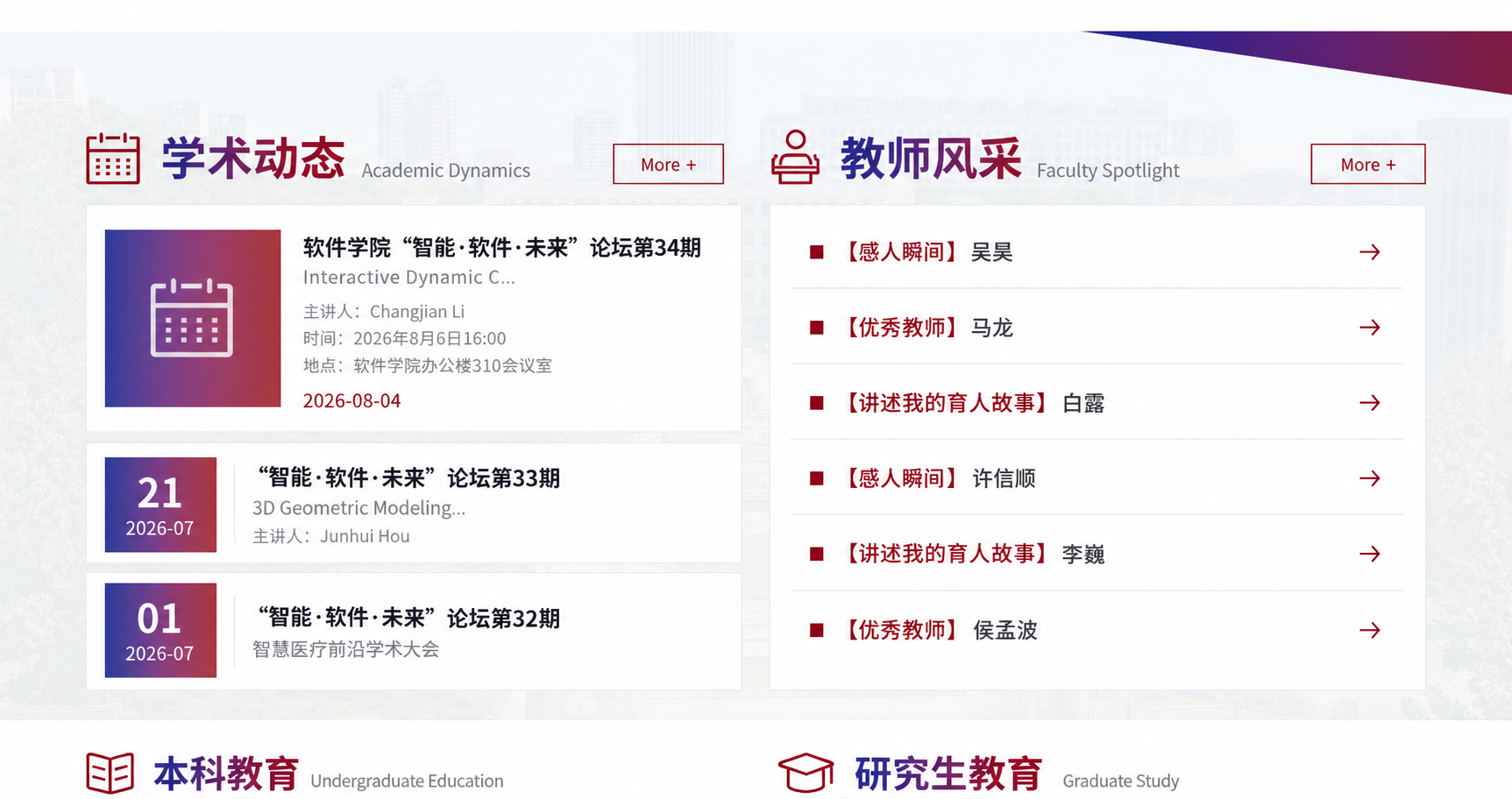Open the 论坛第32期 event title
Image resolution: width=1512 pixels, height=799 pixels.
[407, 618]
